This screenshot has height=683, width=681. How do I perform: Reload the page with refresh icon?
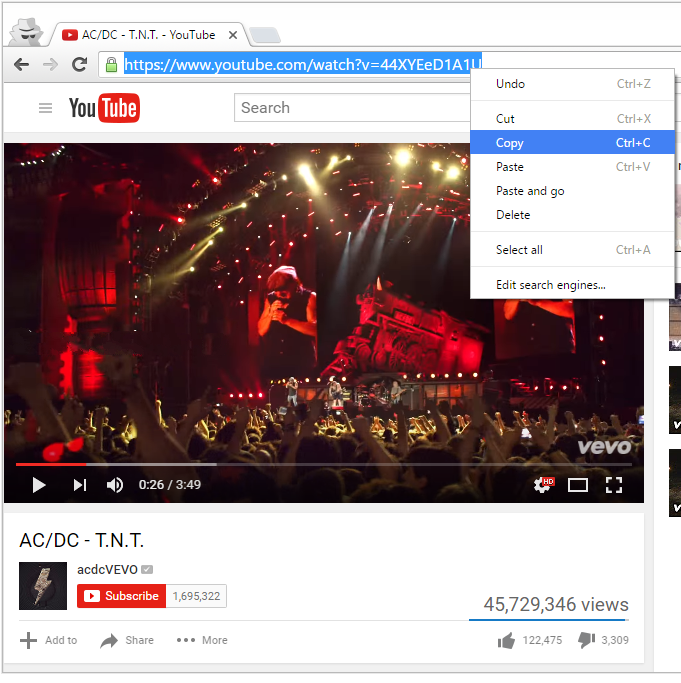tap(79, 64)
